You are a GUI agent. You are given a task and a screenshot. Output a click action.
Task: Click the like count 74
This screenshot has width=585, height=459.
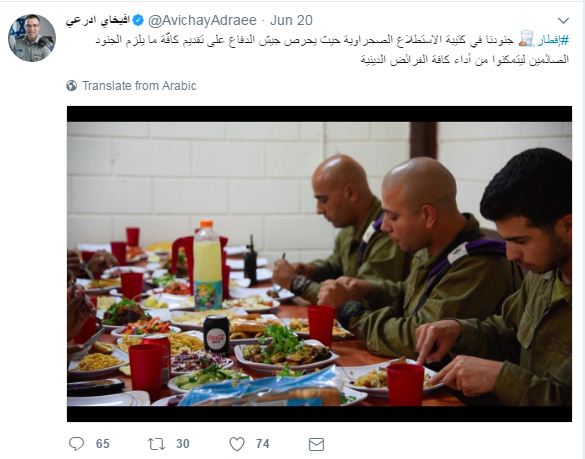pyautogui.click(x=263, y=444)
